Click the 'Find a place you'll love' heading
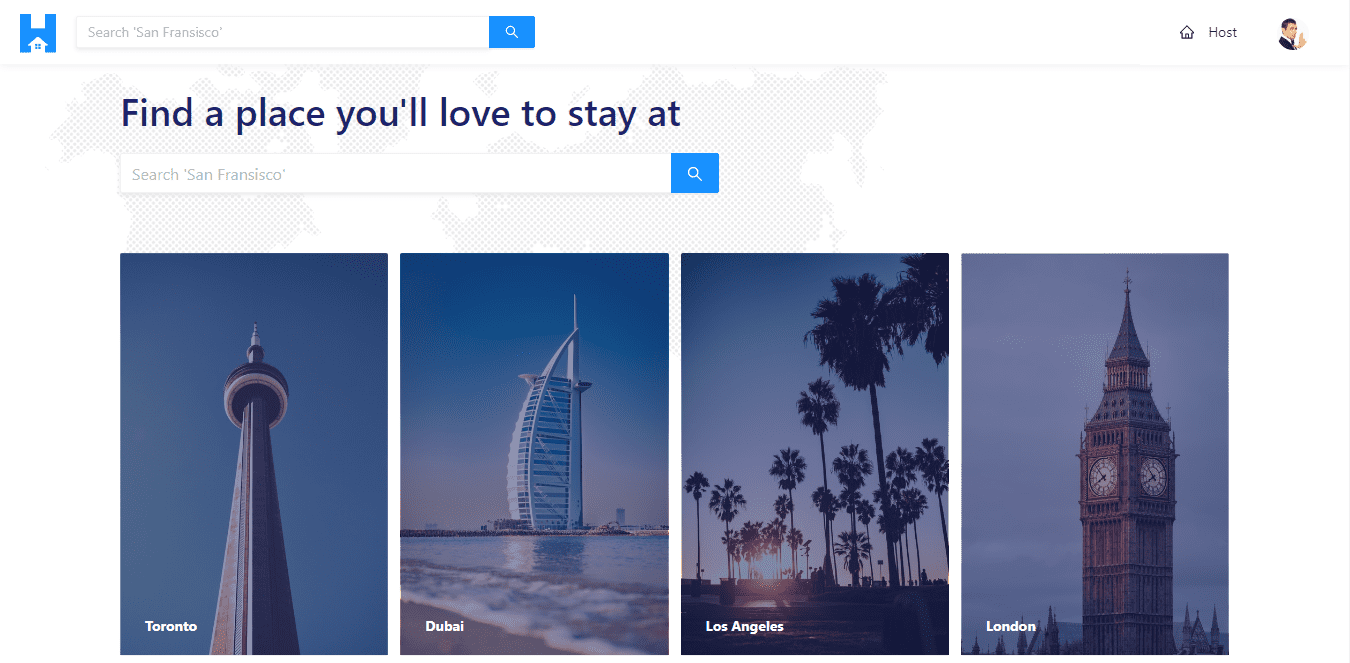Screen dimensions: 1350x663 pyautogui.click(x=401, y=113)
